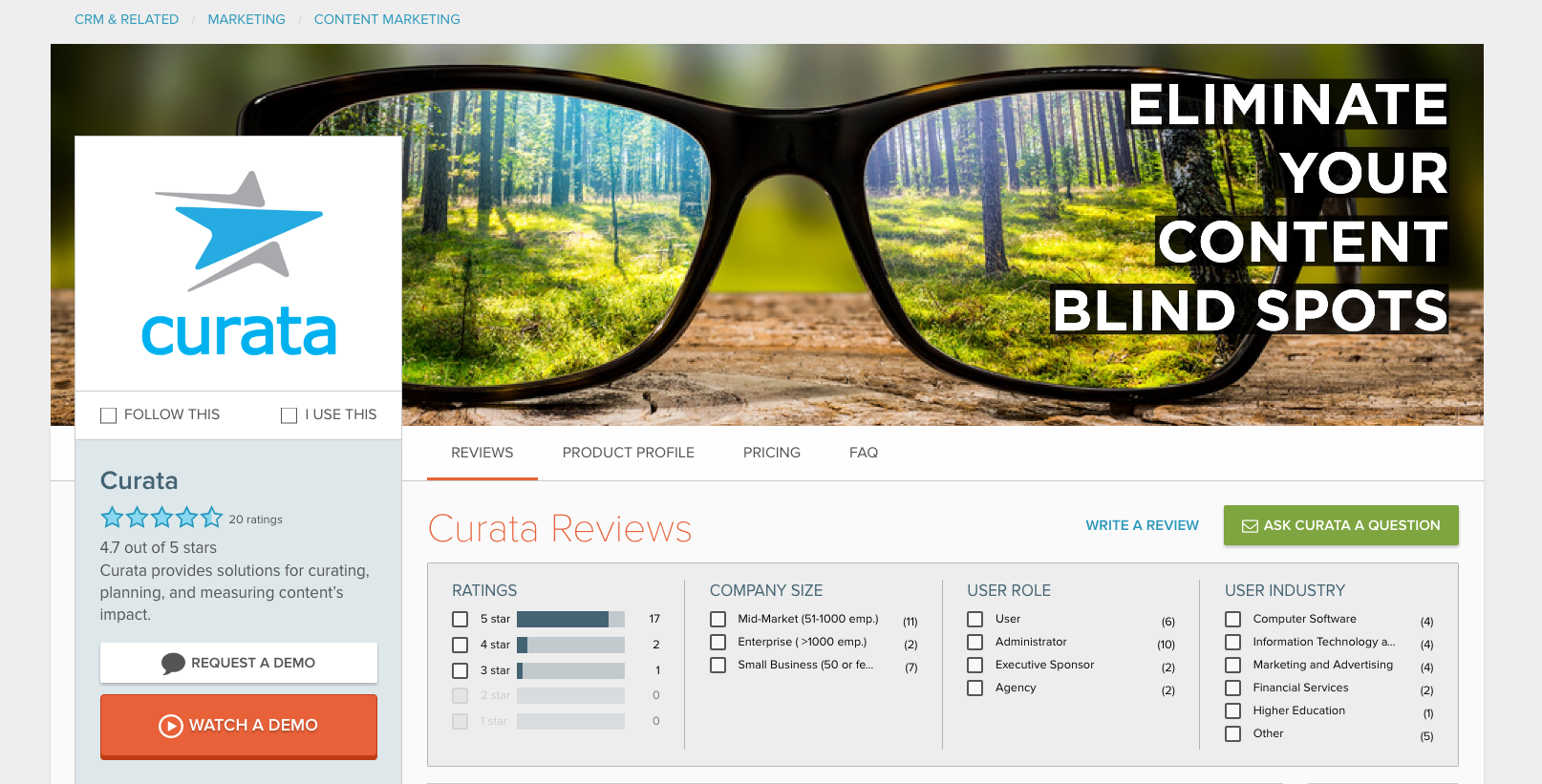The width and height of the screenshot is (1542, 784).
Task: Select the 3 star rating checkbox
Action: (460, 671)
